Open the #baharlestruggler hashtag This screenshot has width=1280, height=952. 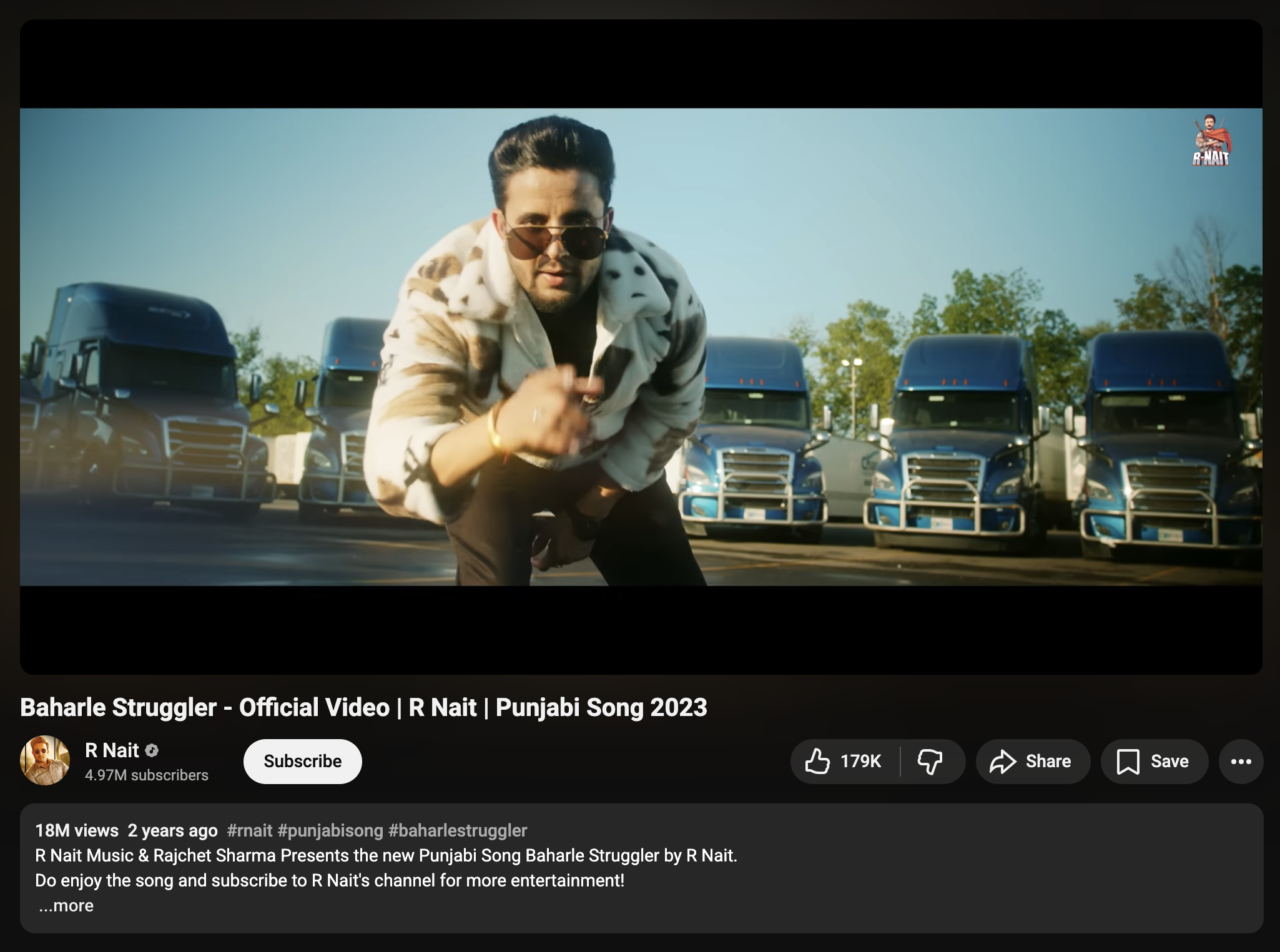click(x=458, y=830)
